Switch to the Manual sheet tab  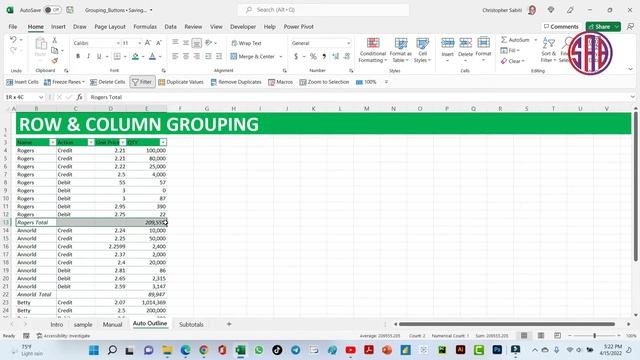coord(112,324)
